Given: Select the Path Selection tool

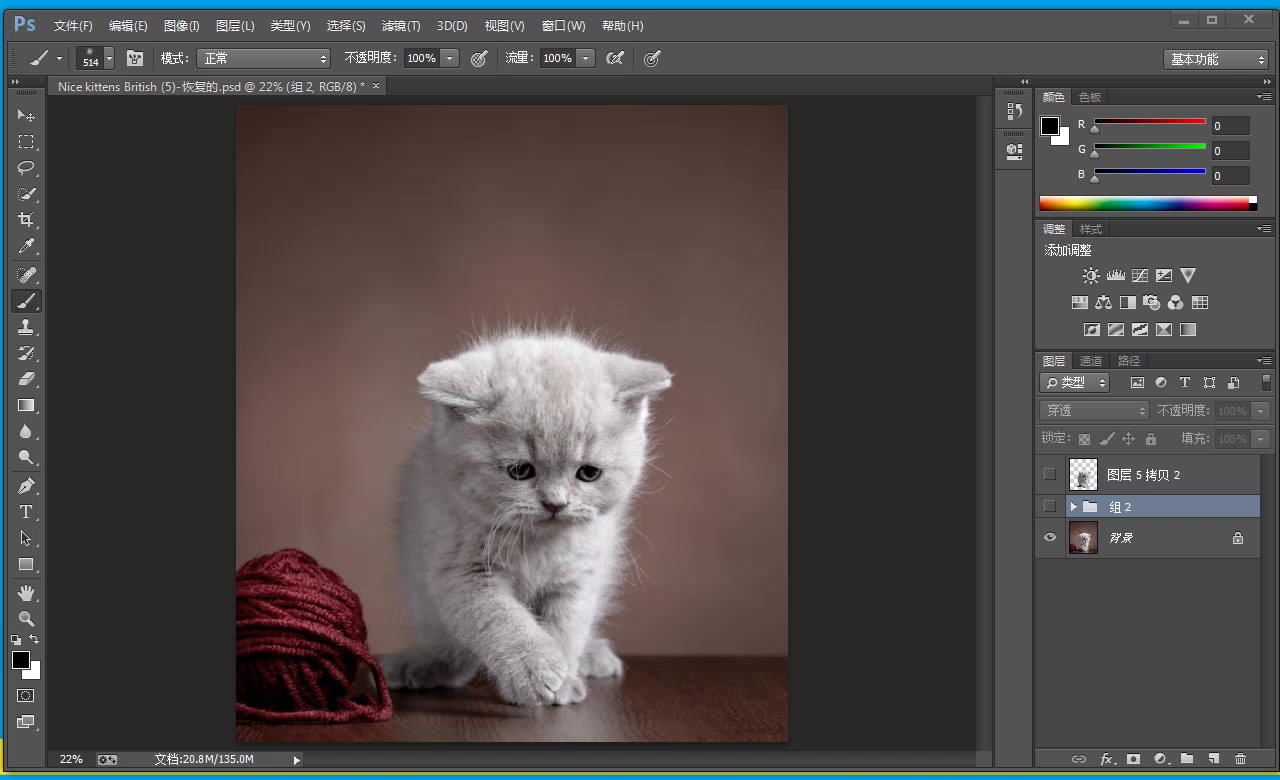Looking at the screenshot, I should click(26, 538).
